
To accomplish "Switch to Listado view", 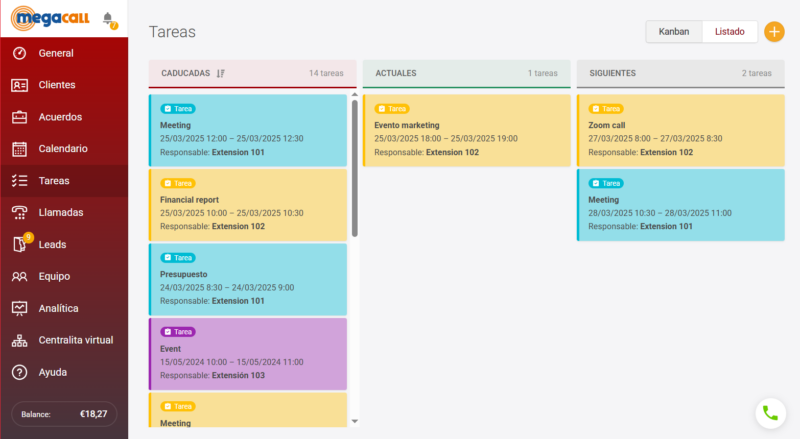I will point(729,32).
